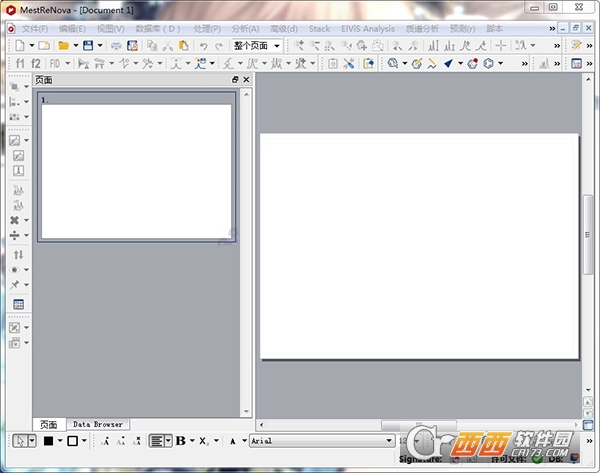
Task: Expand the dropdown arrow next to Save
Action: 100,46
